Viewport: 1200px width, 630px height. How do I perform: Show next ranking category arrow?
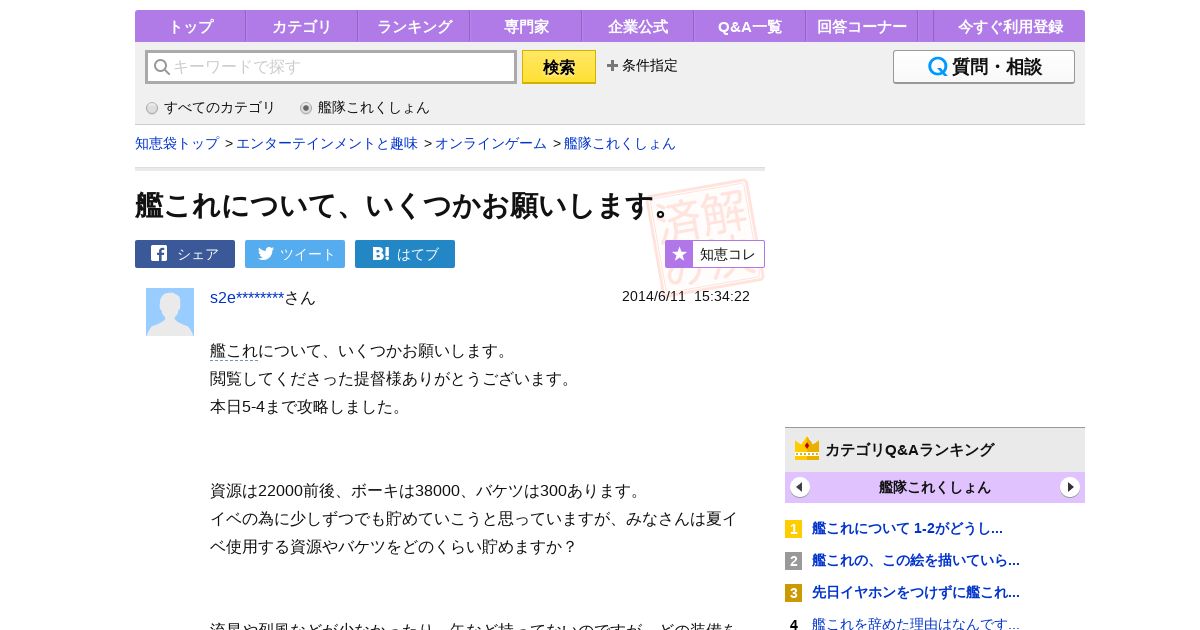pos(1070,487)
